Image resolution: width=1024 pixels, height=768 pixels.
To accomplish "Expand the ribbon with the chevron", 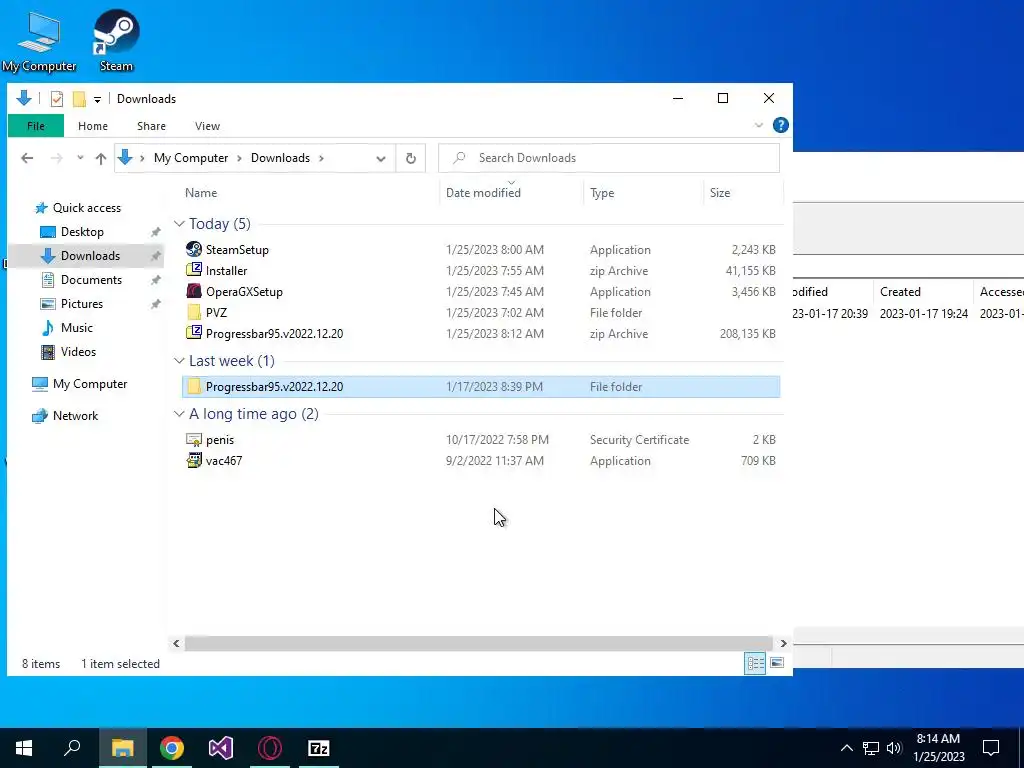I will coord(758,125).
